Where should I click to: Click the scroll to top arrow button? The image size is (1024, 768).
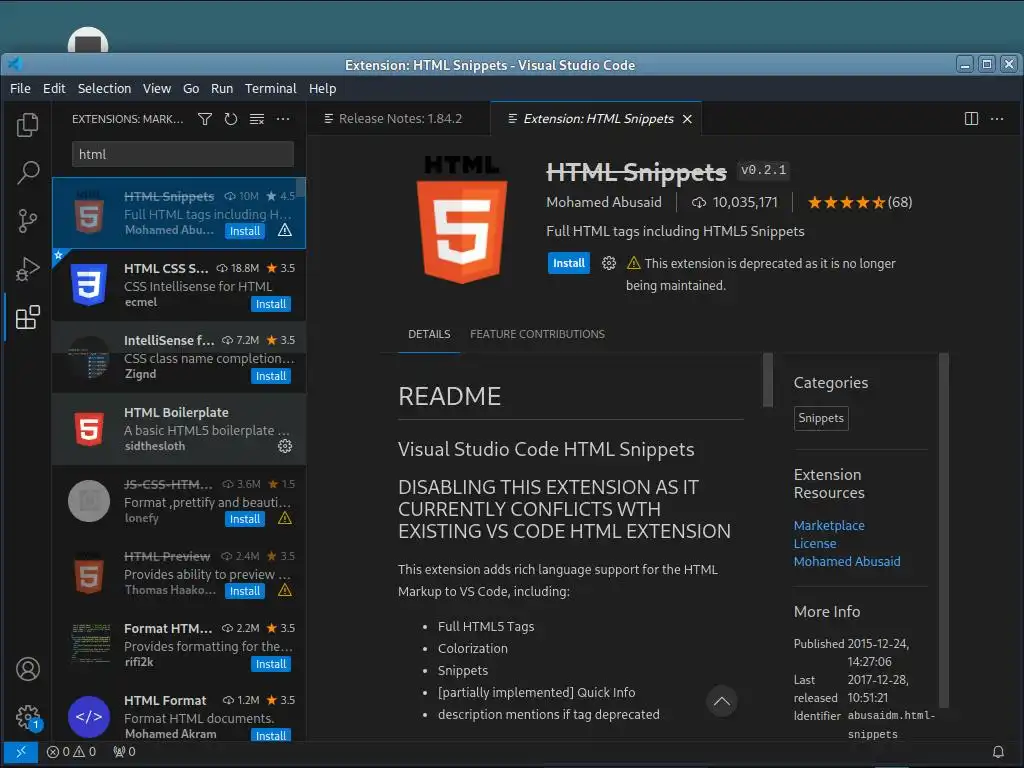pos(722,701)
